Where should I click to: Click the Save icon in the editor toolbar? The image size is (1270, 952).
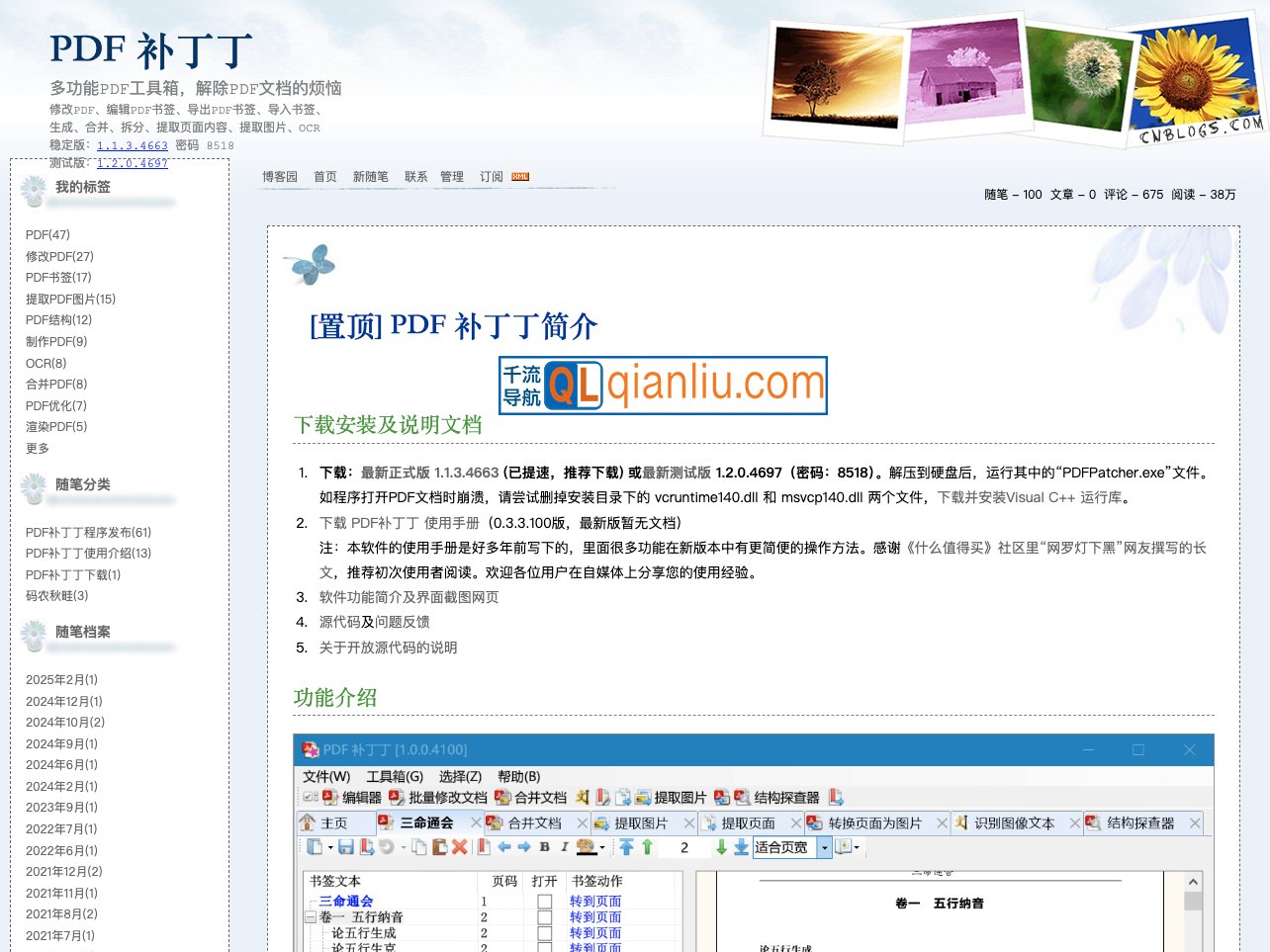point(347,848)
